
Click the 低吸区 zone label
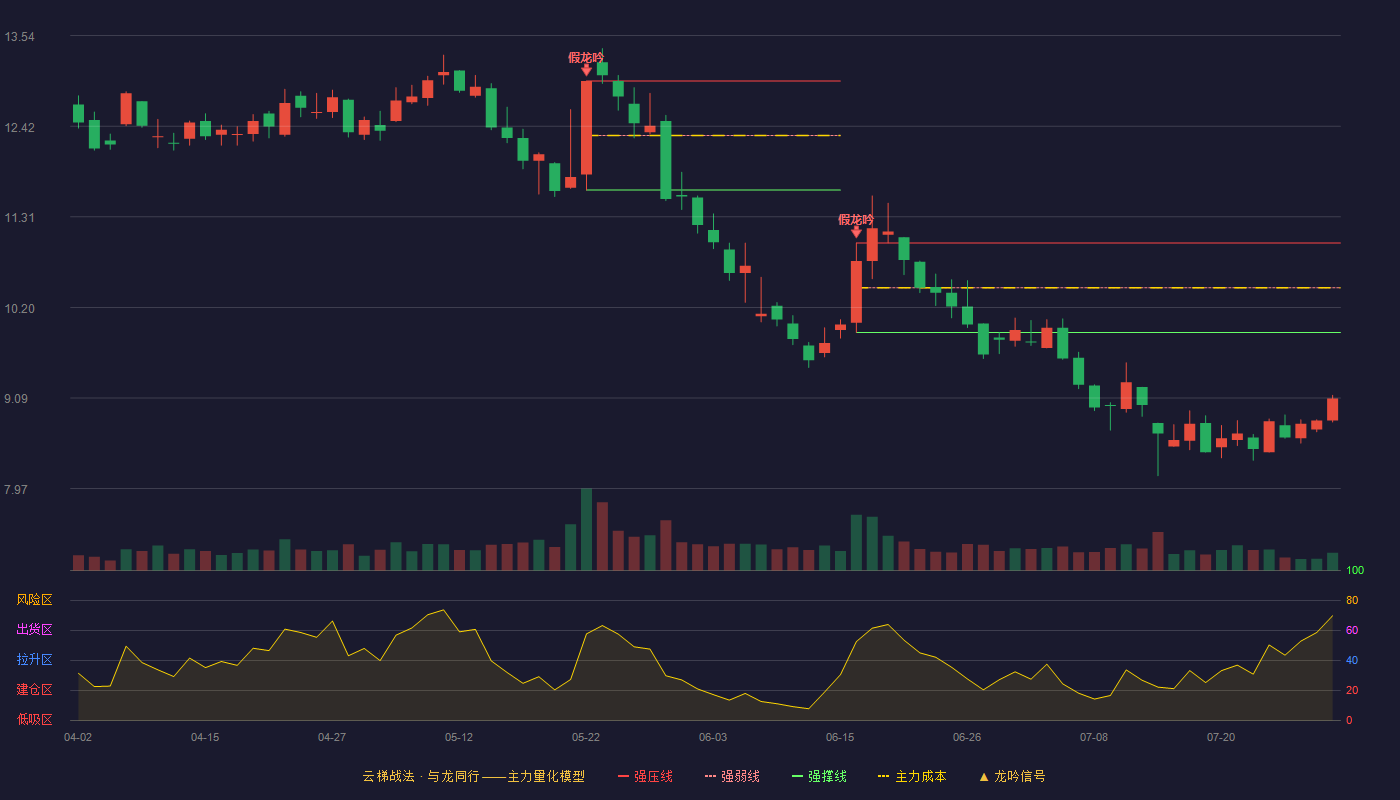point(34,719)
